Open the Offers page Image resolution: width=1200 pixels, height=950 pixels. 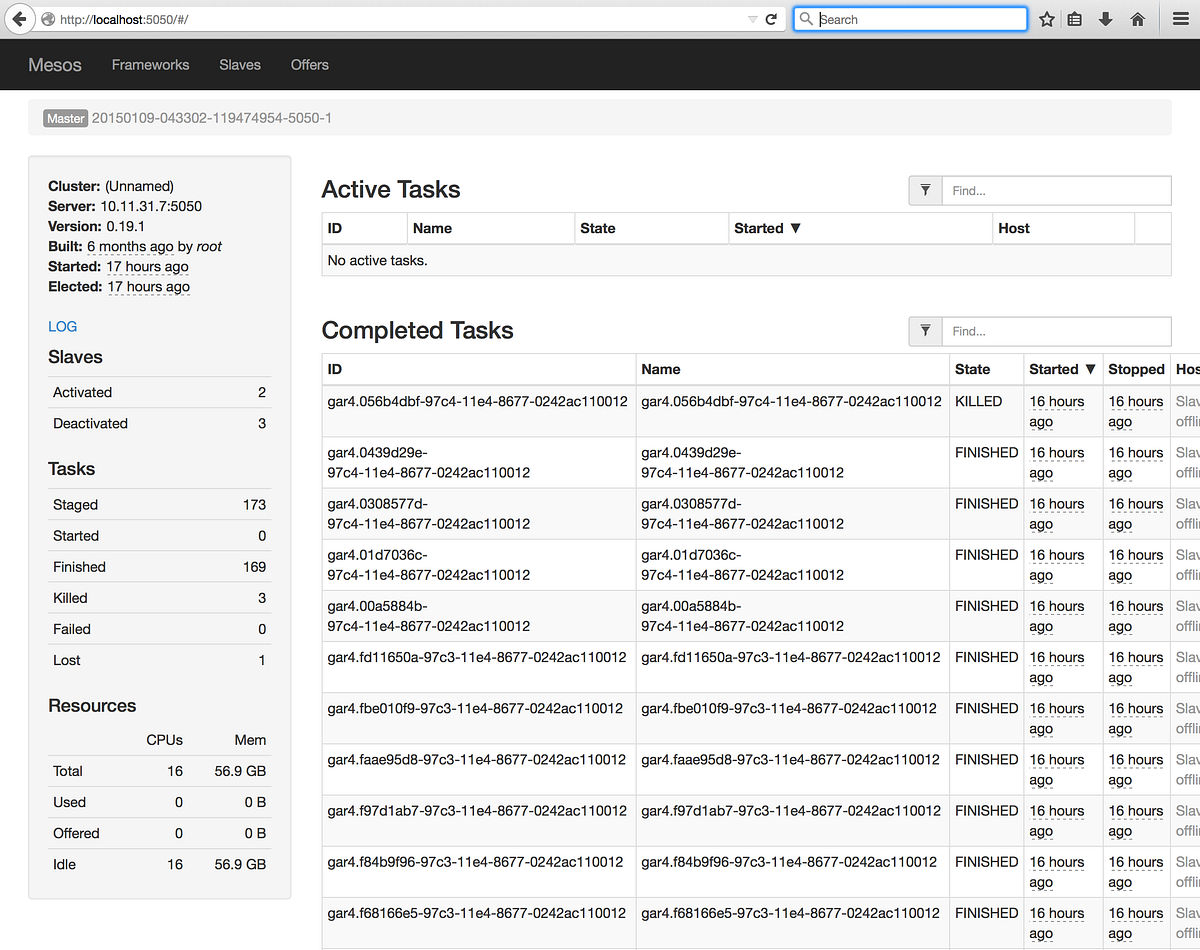pos(309,64)
